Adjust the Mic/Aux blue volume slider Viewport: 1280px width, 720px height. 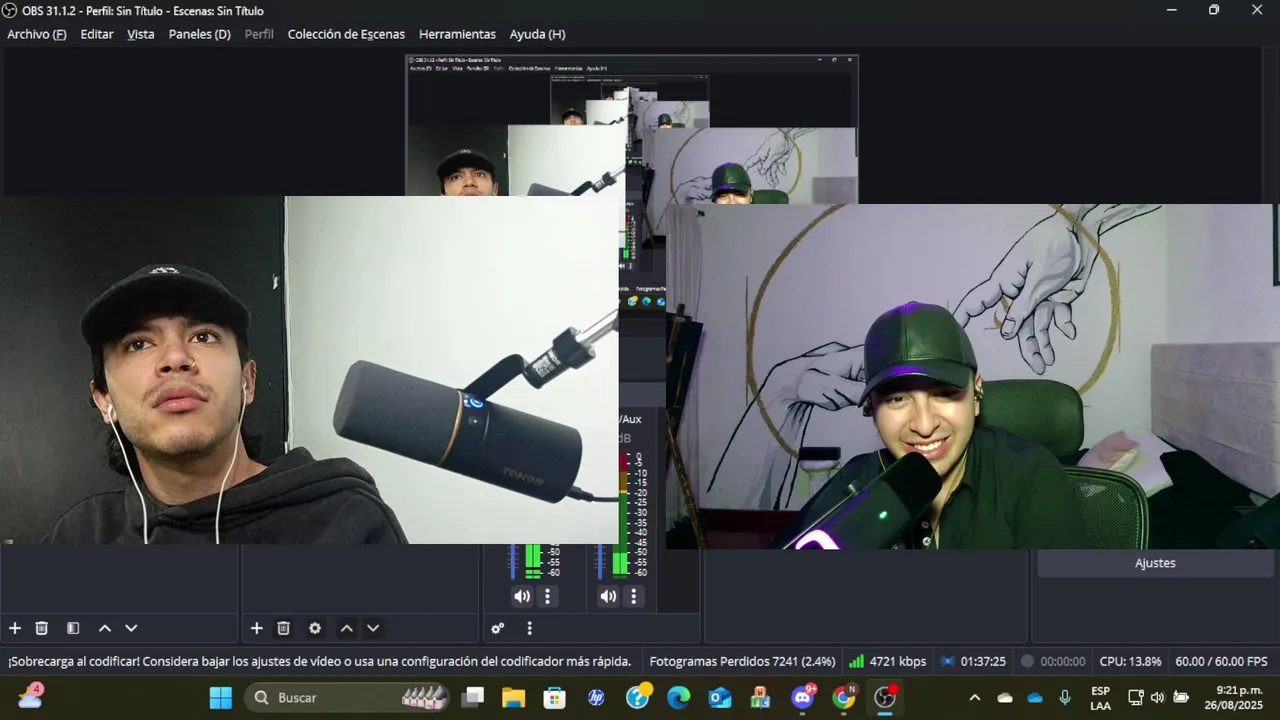601,561
